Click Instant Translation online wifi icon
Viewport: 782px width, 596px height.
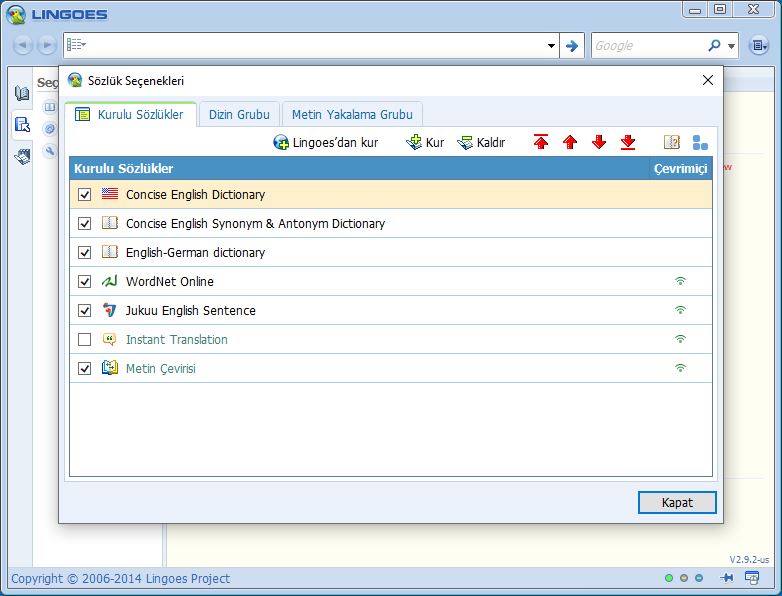[x=680, y=339]
